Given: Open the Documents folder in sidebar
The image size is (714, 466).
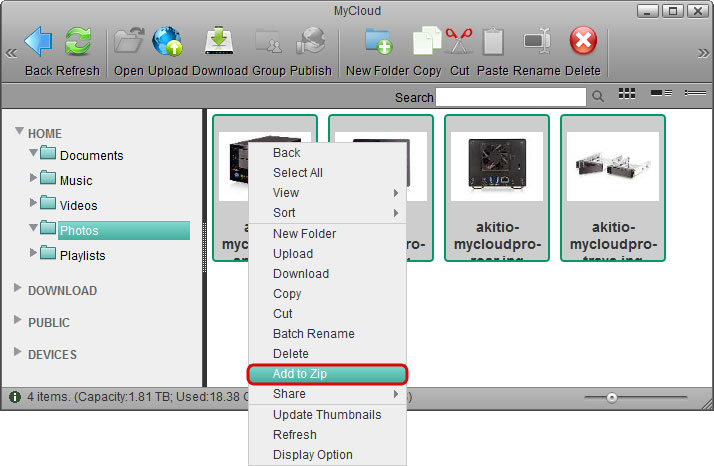Looking at the screenshot, I should pyautogui.click(x=91, y=156).
